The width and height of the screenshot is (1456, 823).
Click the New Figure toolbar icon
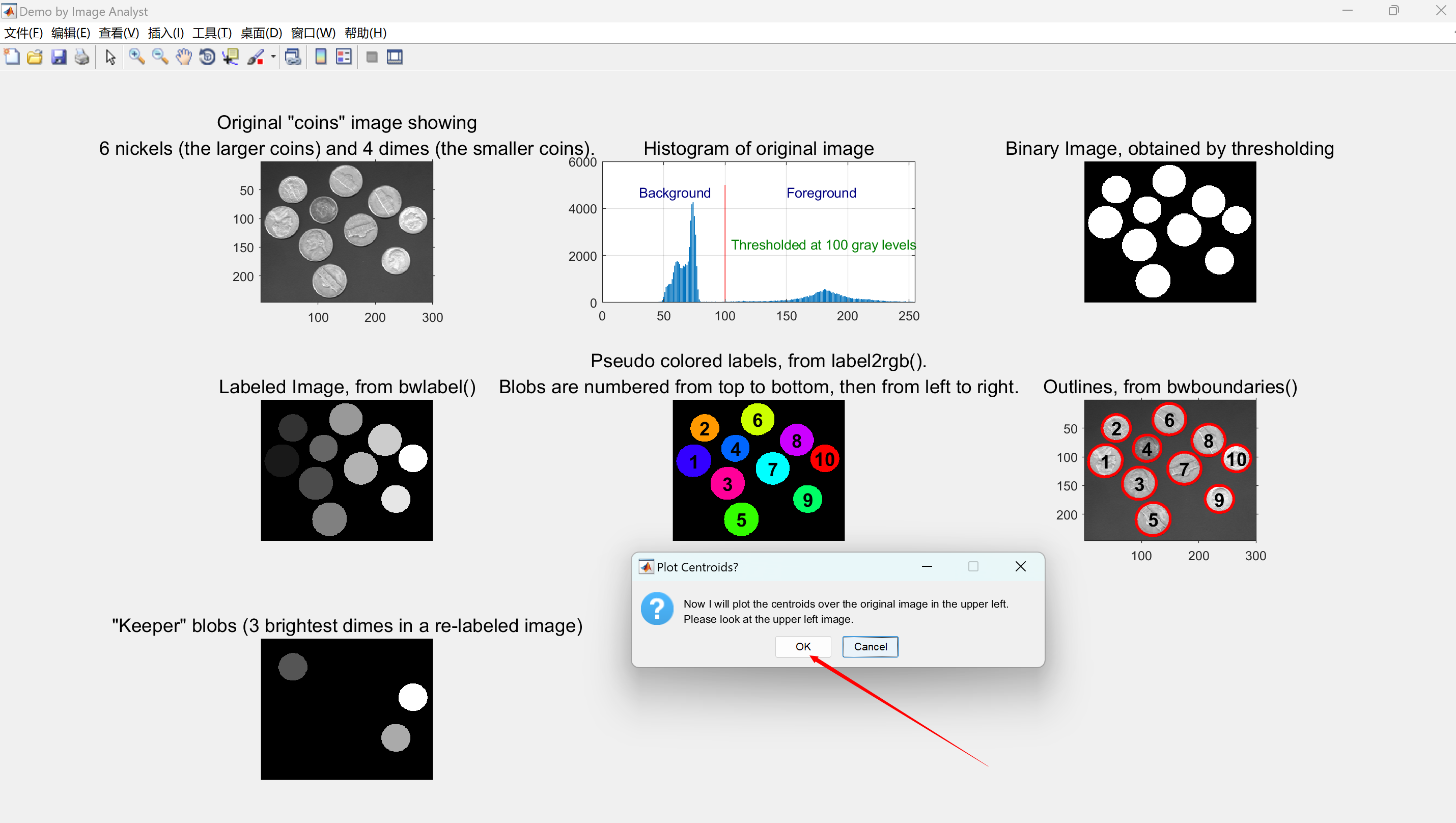(12, 57)
